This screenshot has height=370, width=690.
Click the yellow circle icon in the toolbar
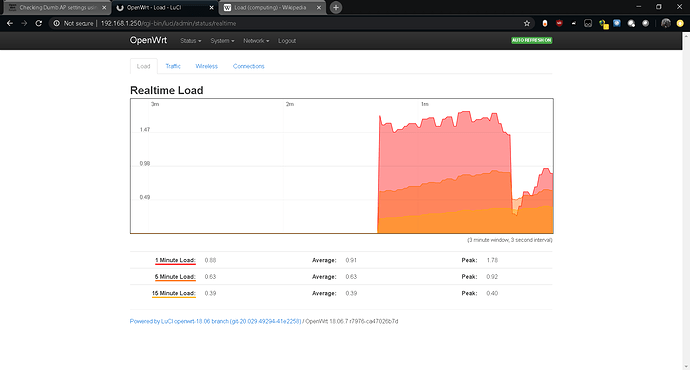click(x=680, y=23)
